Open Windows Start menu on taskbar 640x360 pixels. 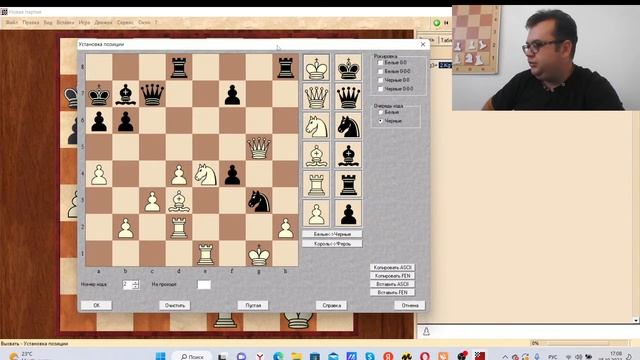tap(160, 356)
